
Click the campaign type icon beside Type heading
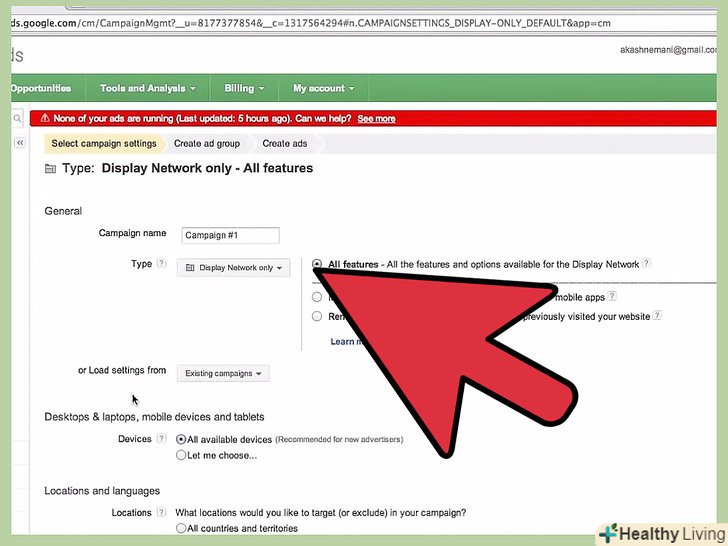tap(50, 169)
